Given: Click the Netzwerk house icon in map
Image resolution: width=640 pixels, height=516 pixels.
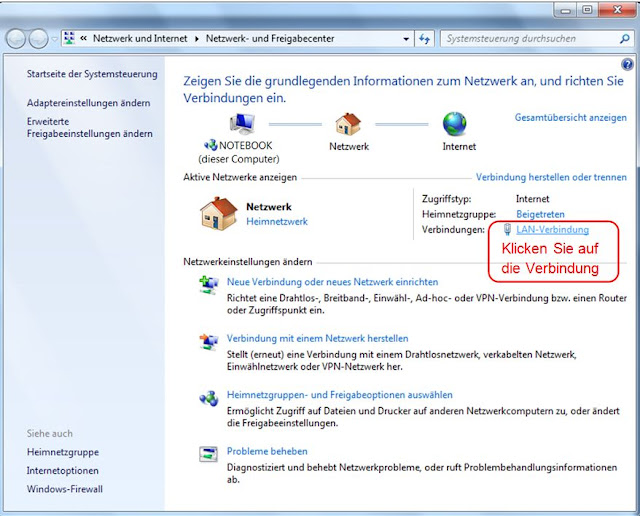Looking at the screenshot, I should coord(348,124).
